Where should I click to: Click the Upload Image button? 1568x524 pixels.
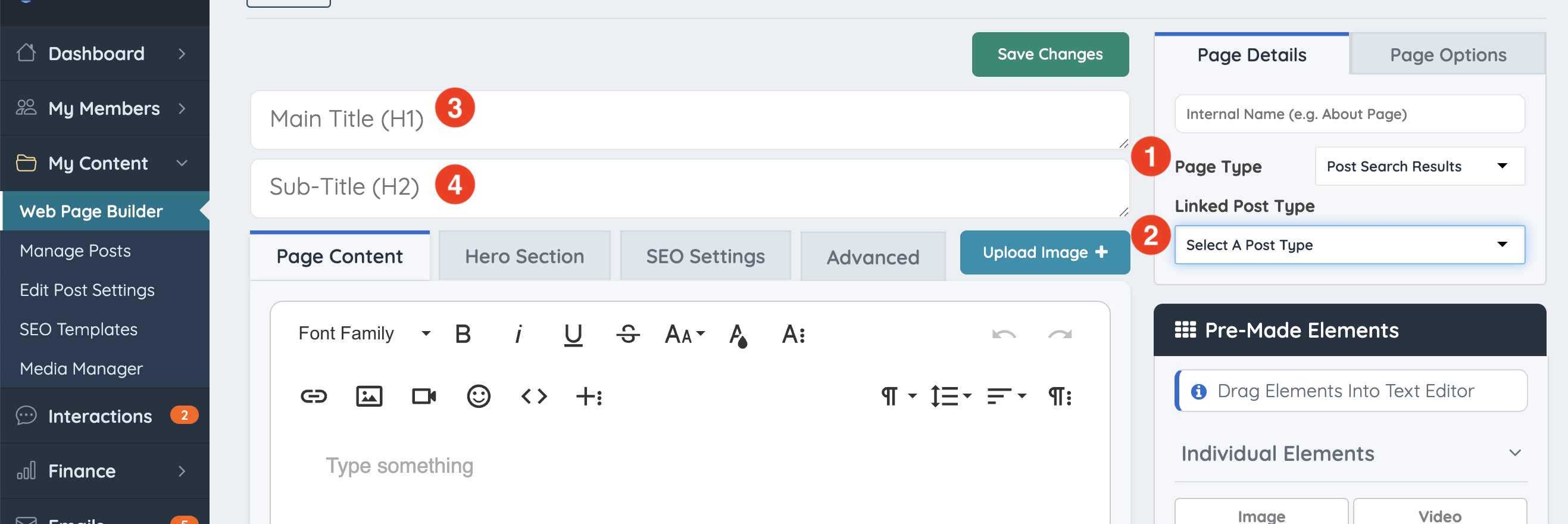(x=1044, y=252)
